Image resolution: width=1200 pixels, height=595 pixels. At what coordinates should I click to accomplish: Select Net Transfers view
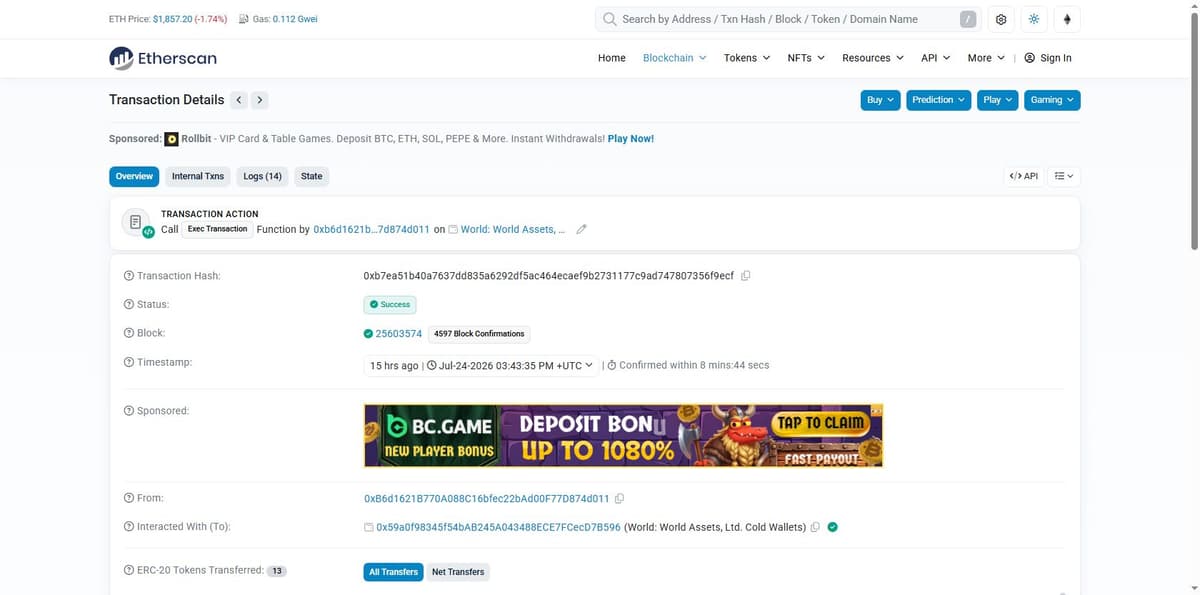tap(458, 572)
